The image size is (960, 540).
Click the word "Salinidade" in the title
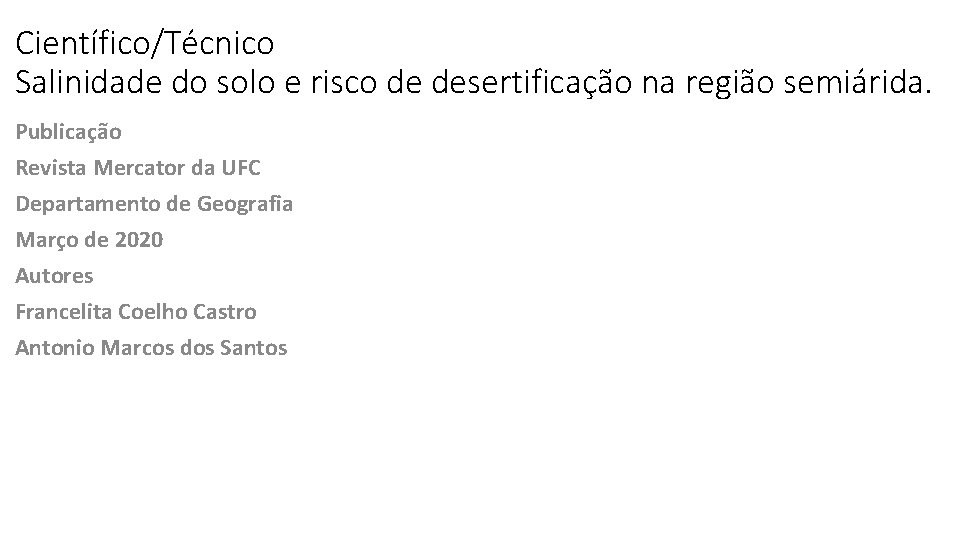click(88, 81)
